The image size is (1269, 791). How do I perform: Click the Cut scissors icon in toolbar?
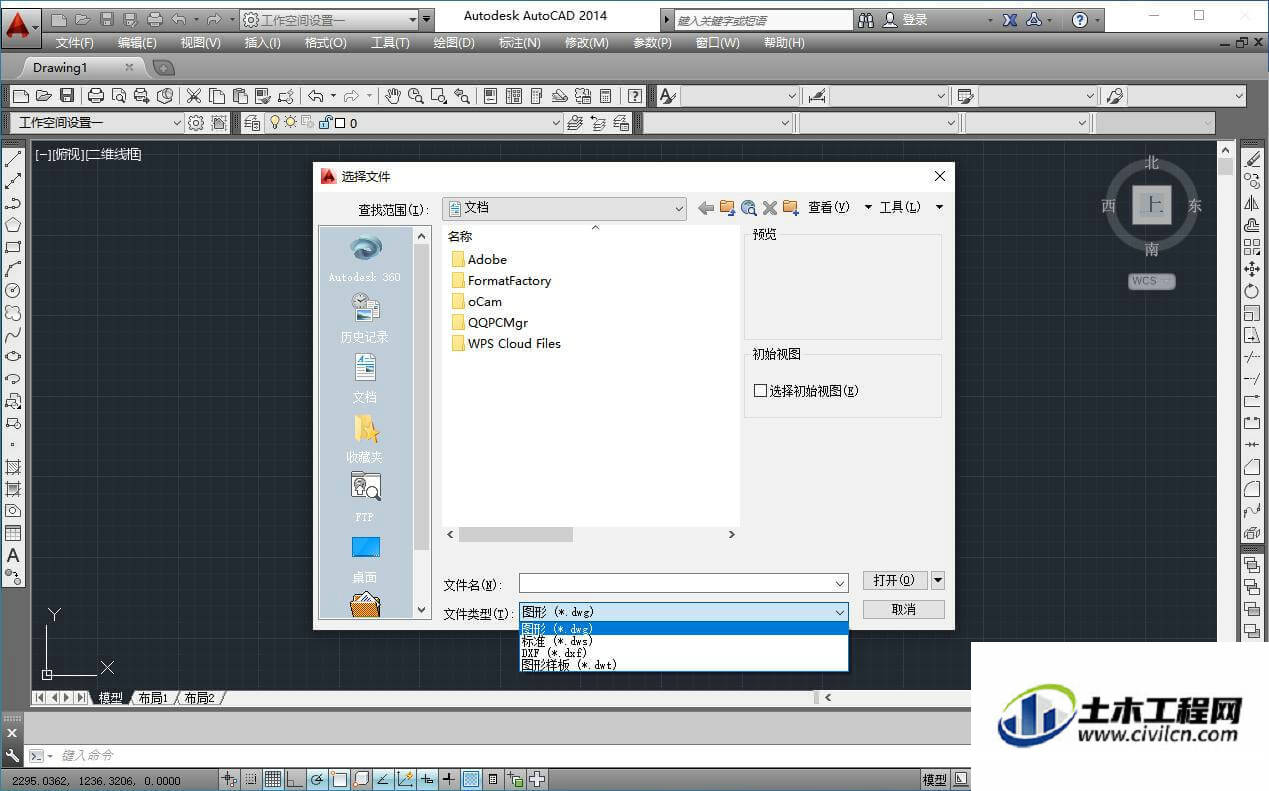click(x=194, y=96)
